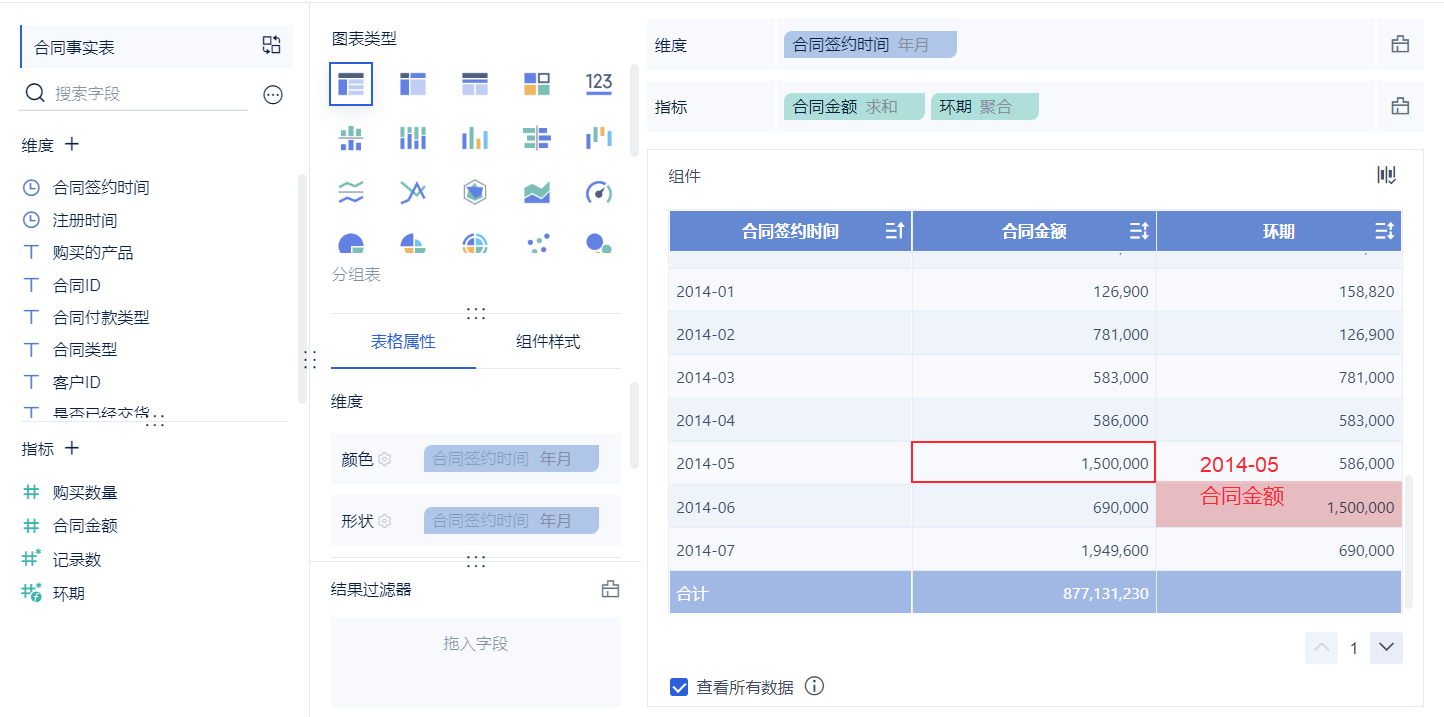Image resolution: width=1444 pixels, height=717 pixels.
Task: Open the 合同签约时间 年月 dimension dropdown
Action: pos(870,45)
